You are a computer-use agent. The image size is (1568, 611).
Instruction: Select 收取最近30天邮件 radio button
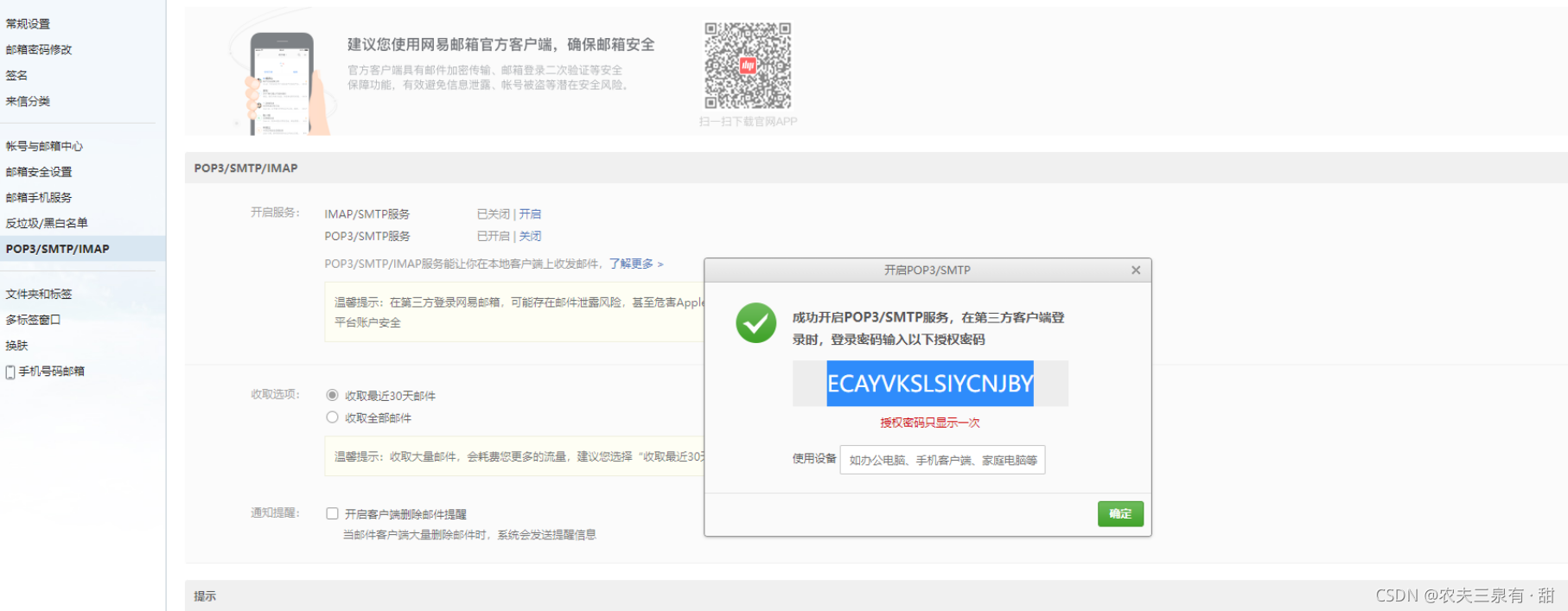(x=332, y=395)
